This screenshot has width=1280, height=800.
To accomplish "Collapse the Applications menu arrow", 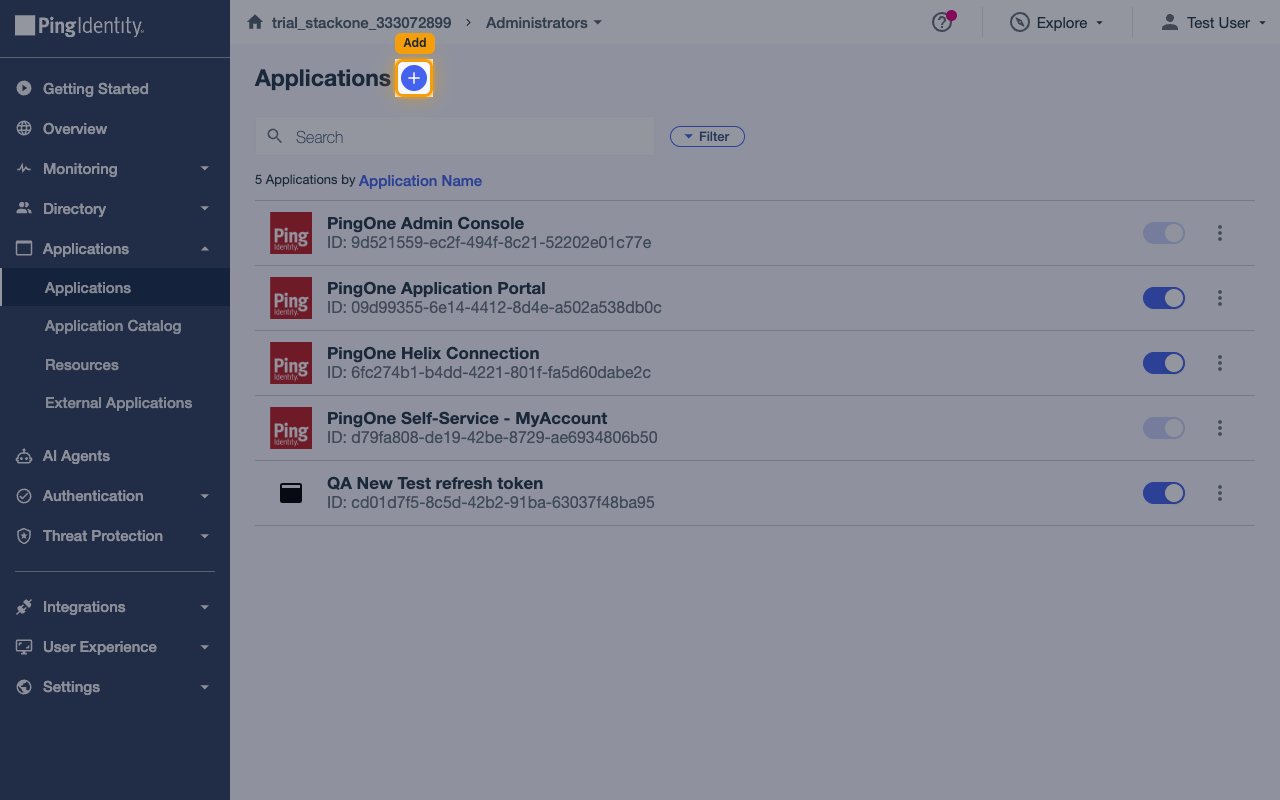I will pos(205,249).
